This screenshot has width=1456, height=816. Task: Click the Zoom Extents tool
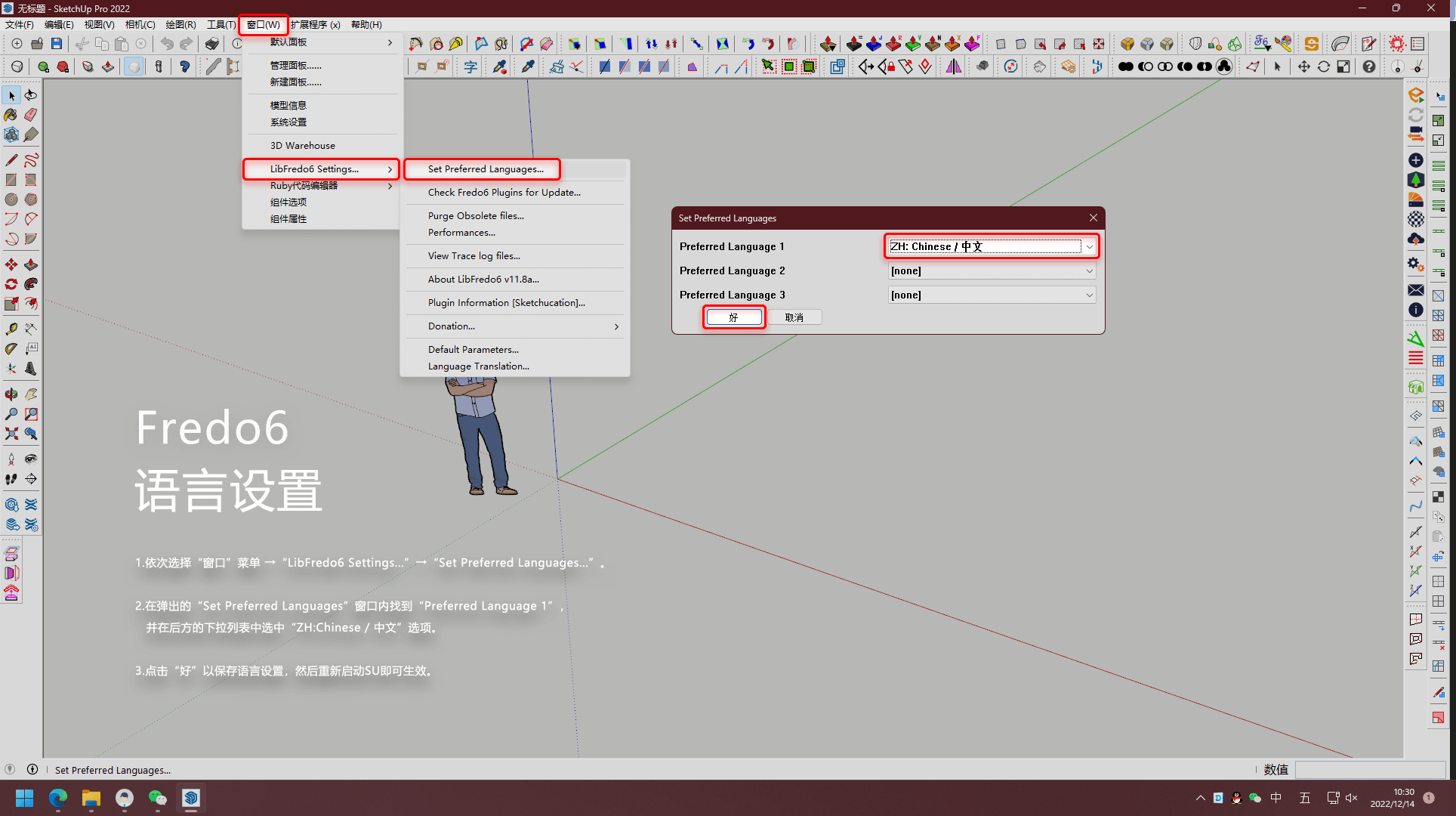pos(11,434)
